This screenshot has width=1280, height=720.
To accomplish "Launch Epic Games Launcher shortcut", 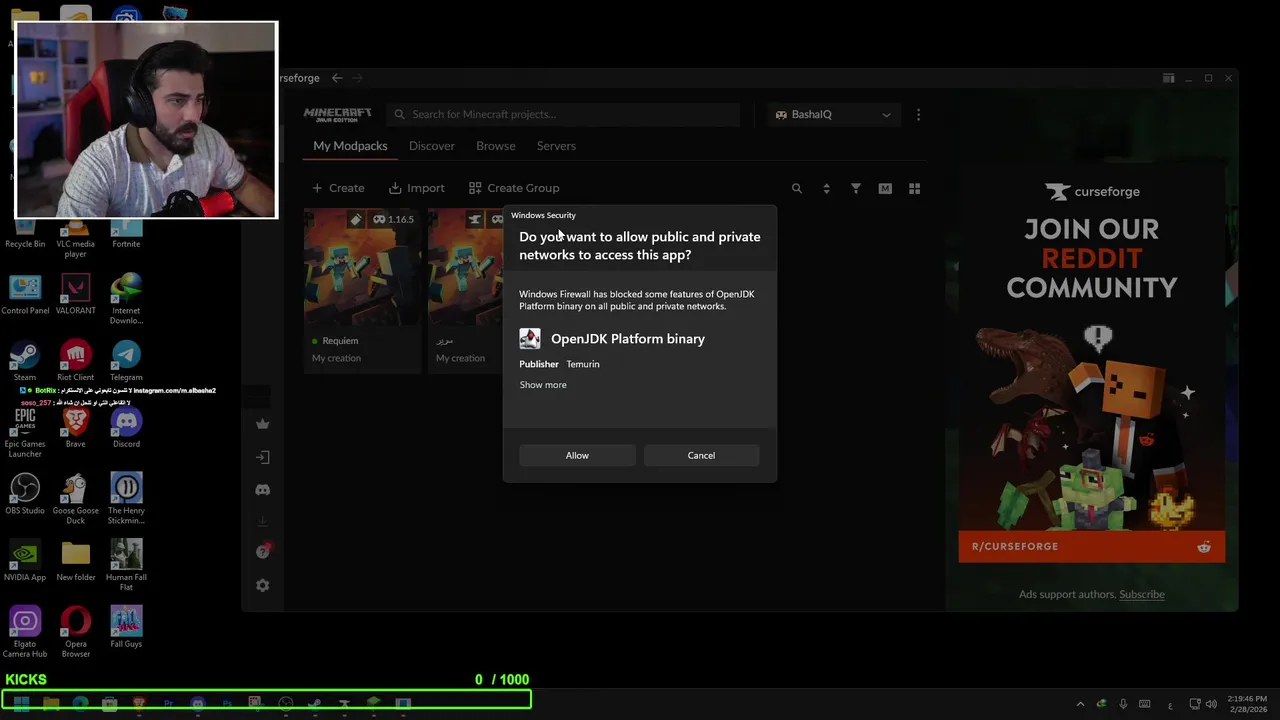I will [25, 432].
